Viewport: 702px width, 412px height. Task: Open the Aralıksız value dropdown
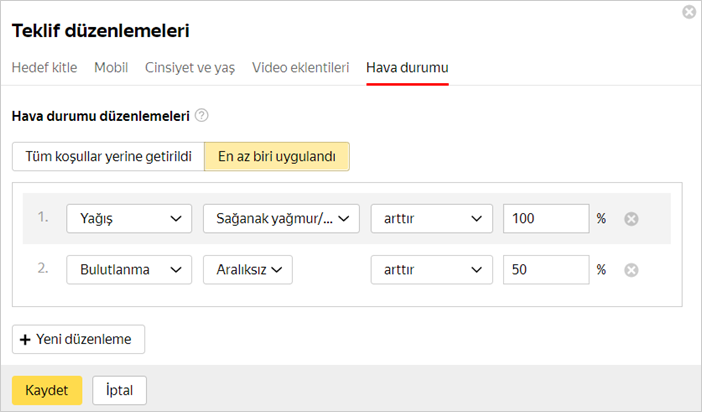coord(247,270)
